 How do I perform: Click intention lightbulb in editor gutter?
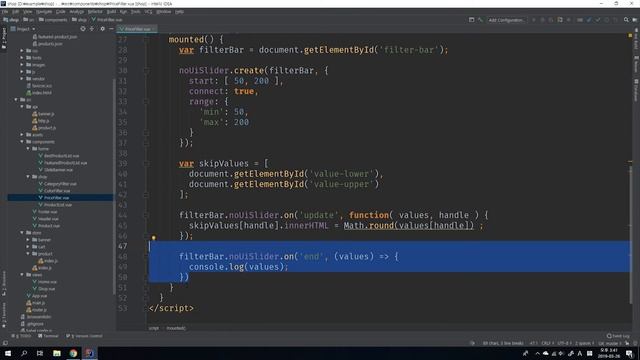pyautogui.click(x=153, y=238)
